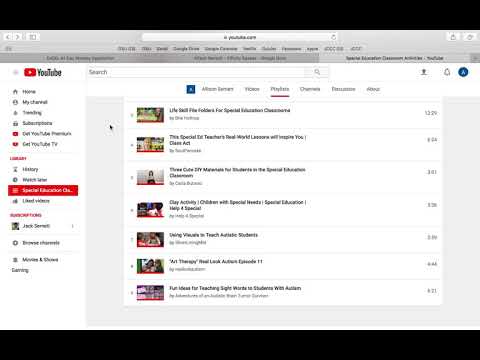The height and width of the screenshot is (360, 480).
Task: Open Netflix bookmark in favorites bar
Action: [x=249, y=49]
